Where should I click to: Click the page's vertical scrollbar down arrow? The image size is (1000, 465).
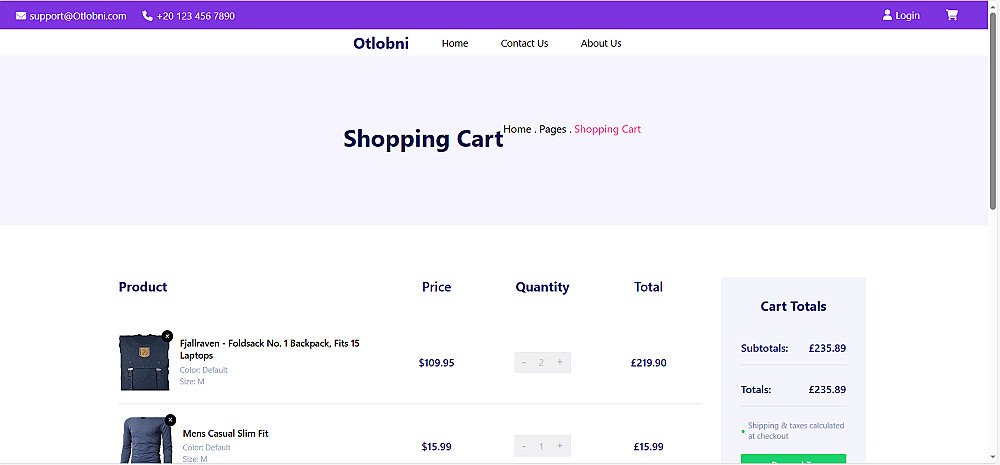point(993,458)
